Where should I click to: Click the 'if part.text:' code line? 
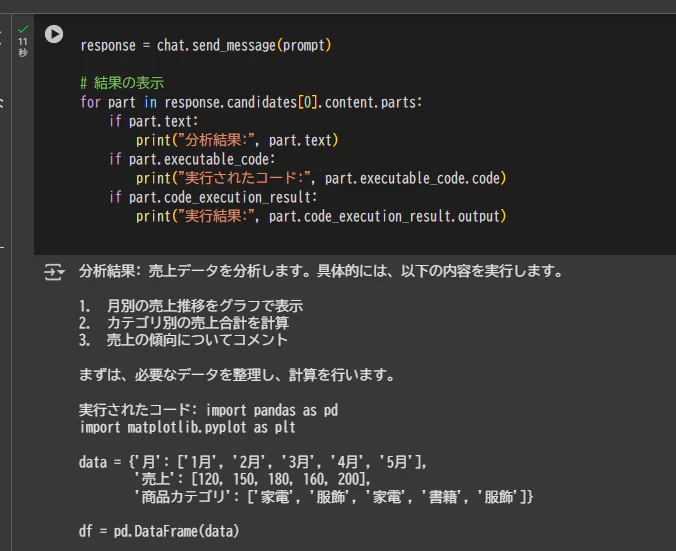153,121
